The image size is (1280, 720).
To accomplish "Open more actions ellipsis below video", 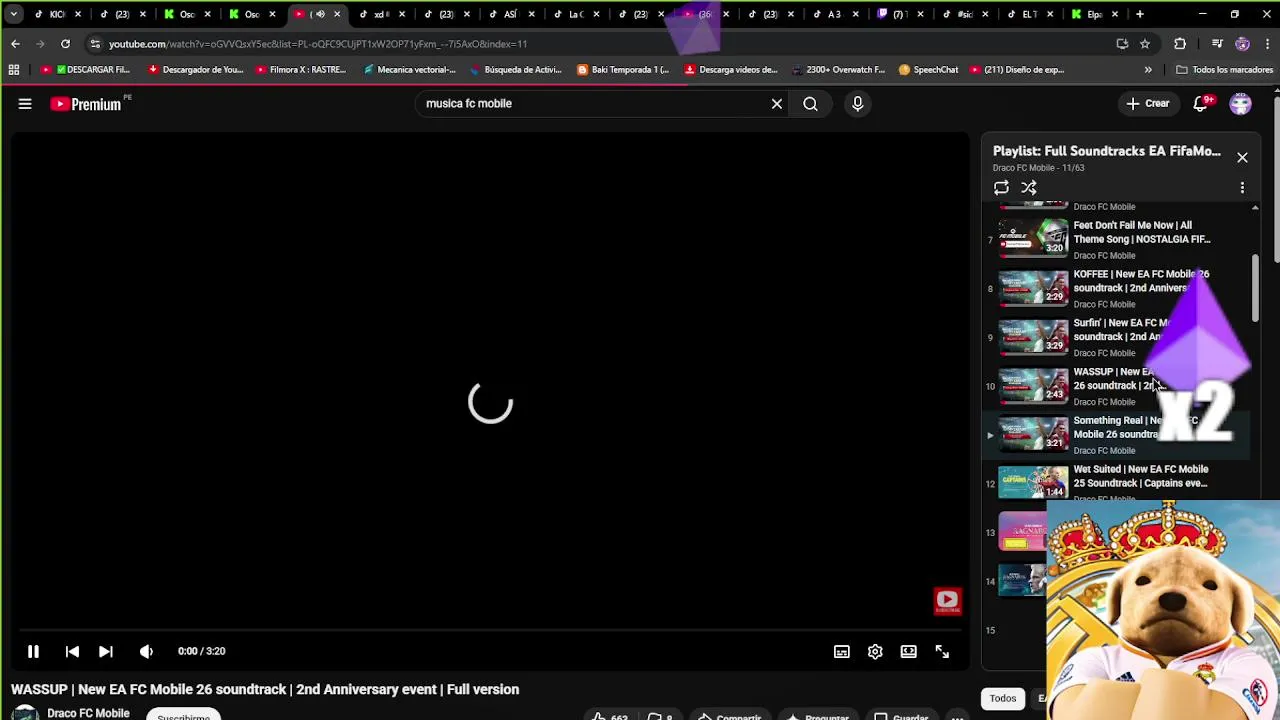I will pyautogui.click(x=957, y=716).
